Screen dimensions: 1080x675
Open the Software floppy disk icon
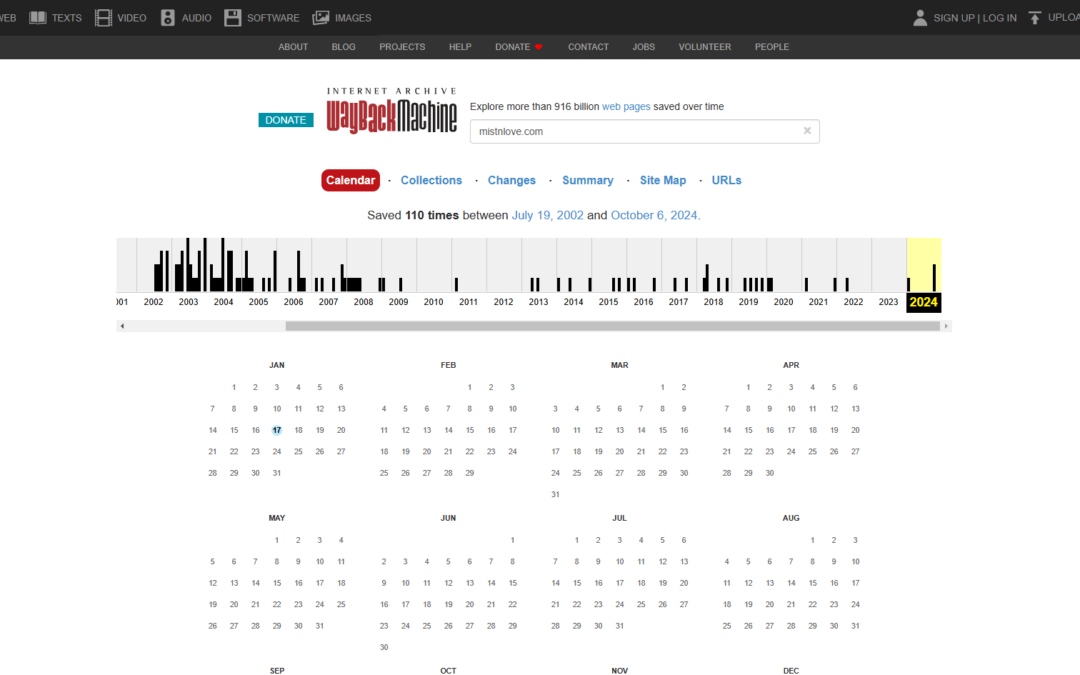[233, 18]
